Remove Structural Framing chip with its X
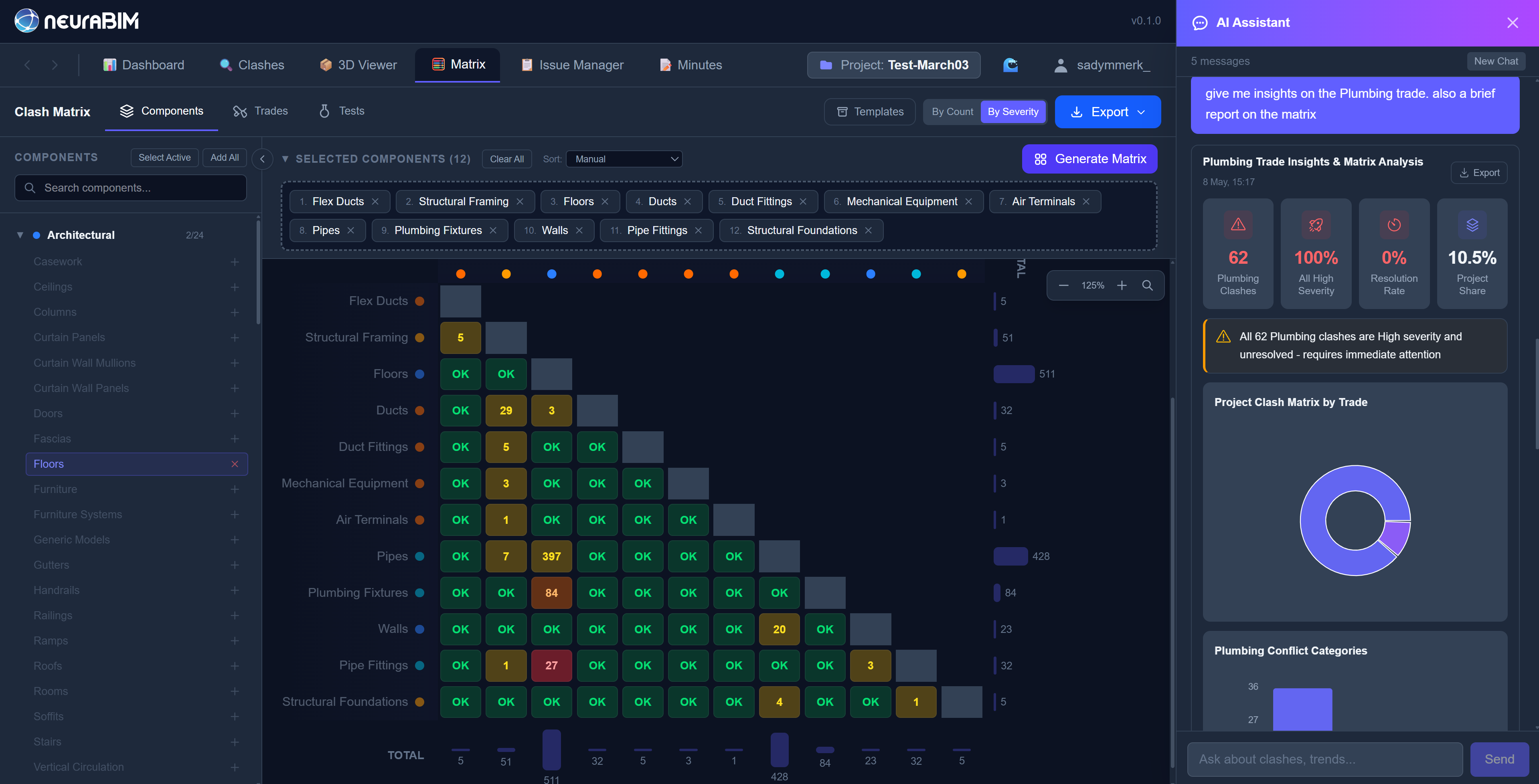Viewport: 1539px width, 784px height. tap(520, 202)
